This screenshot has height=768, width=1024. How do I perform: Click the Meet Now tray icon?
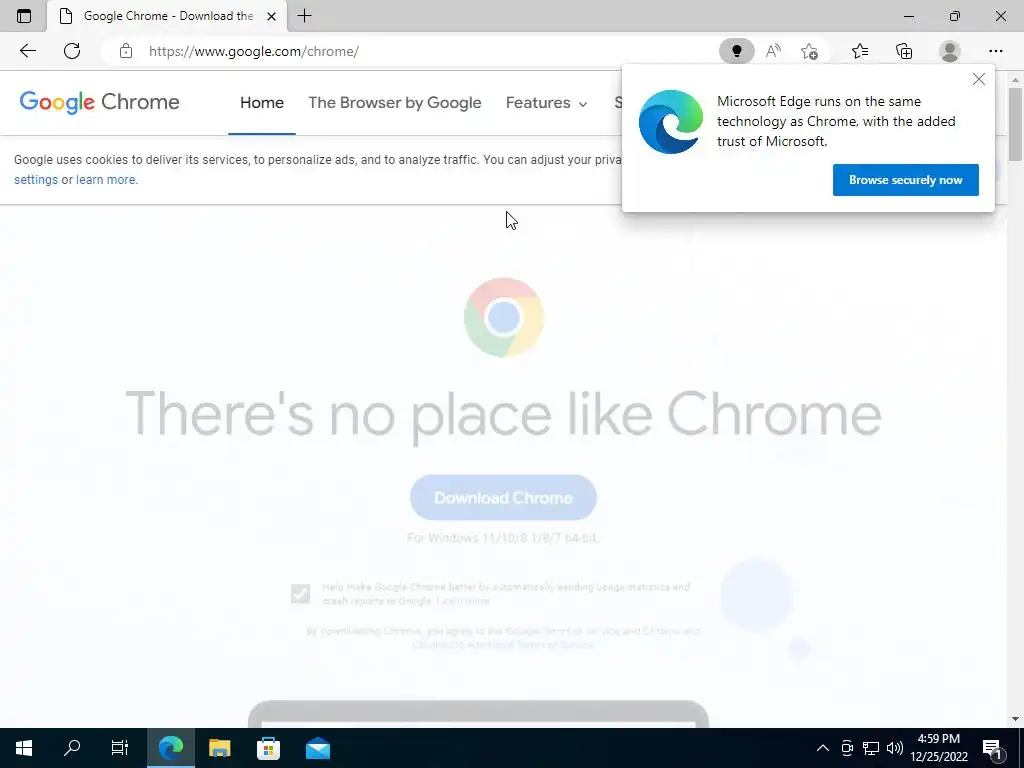[x=847, y=748]
